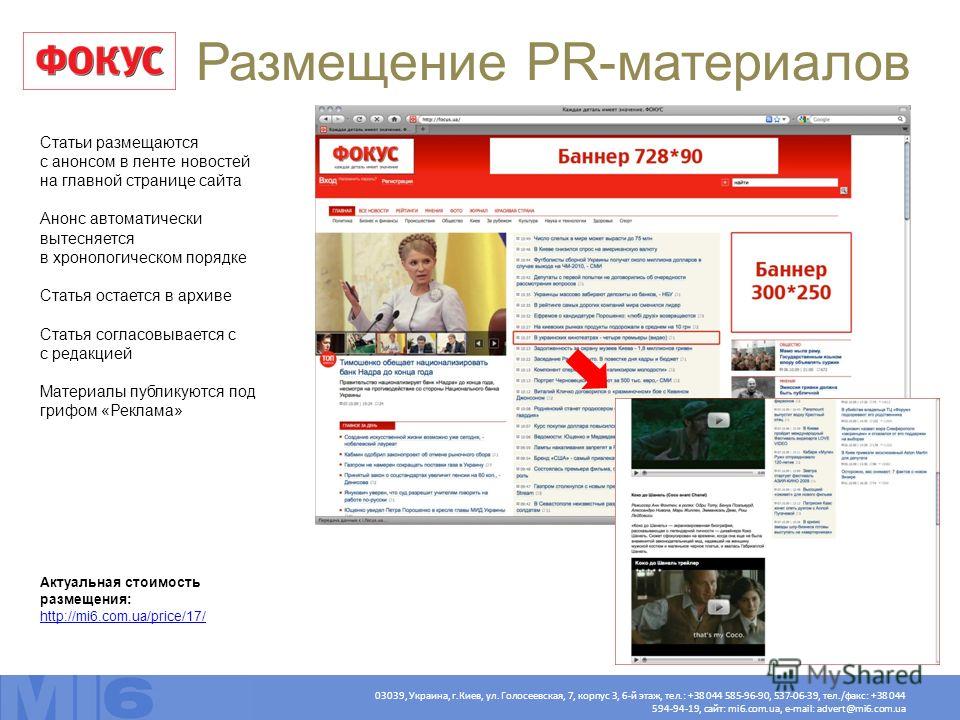960x720 pixels.
Task: Click the Баннер 300*250 banner
Action: tap(791, 282)
